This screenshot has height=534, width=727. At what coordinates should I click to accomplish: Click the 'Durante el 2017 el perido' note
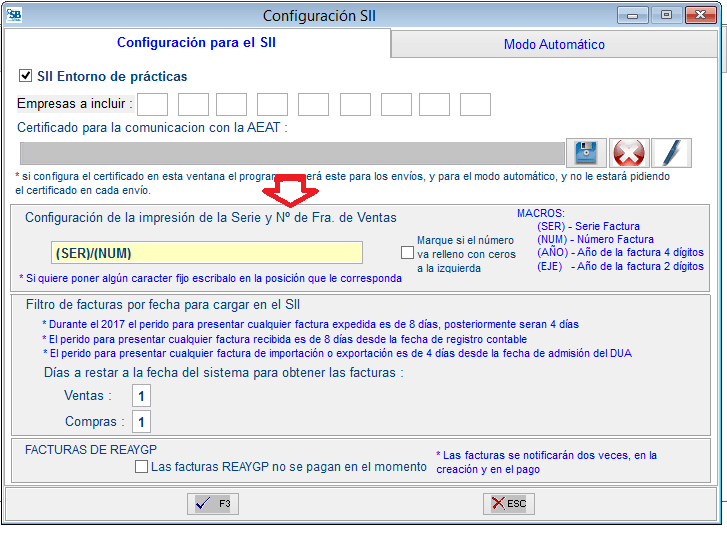tap(311, 324)
